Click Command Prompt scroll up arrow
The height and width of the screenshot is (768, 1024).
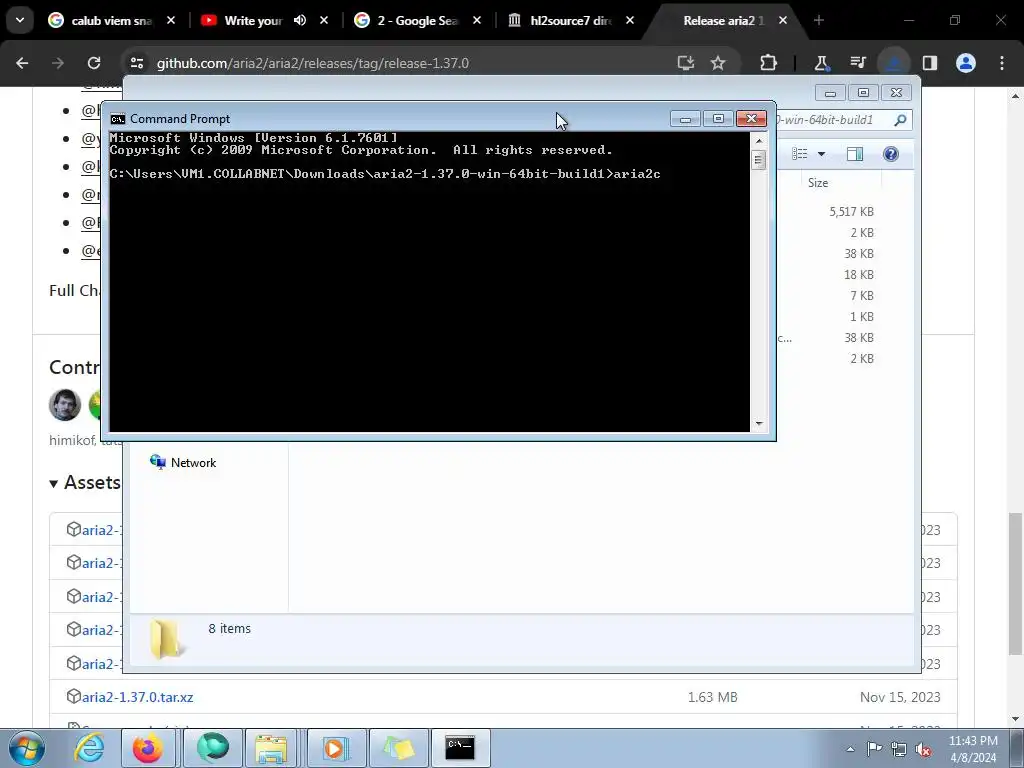point(758,140)
